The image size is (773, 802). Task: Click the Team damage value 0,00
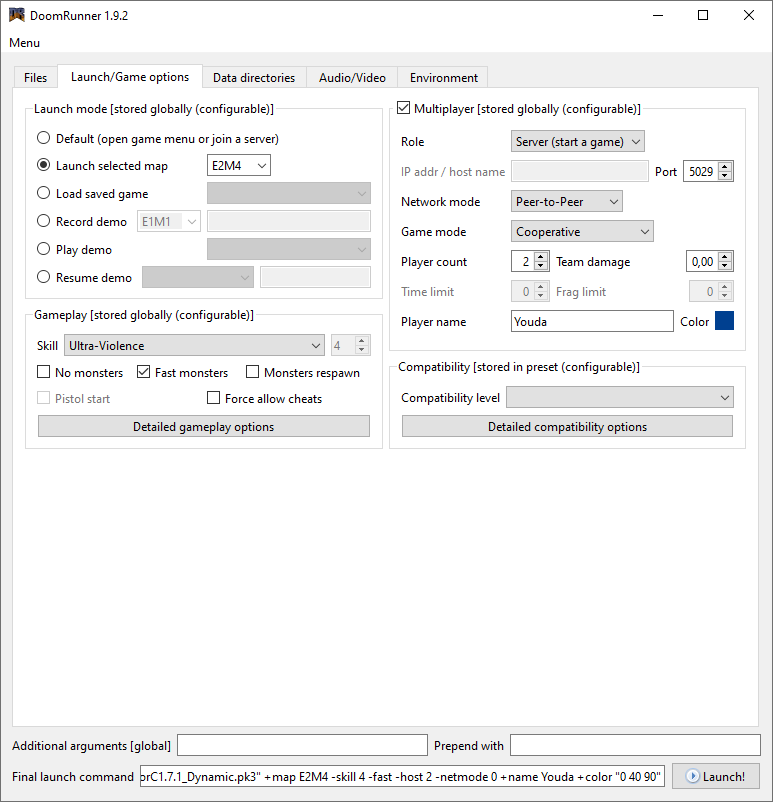(x=702, y=261)
